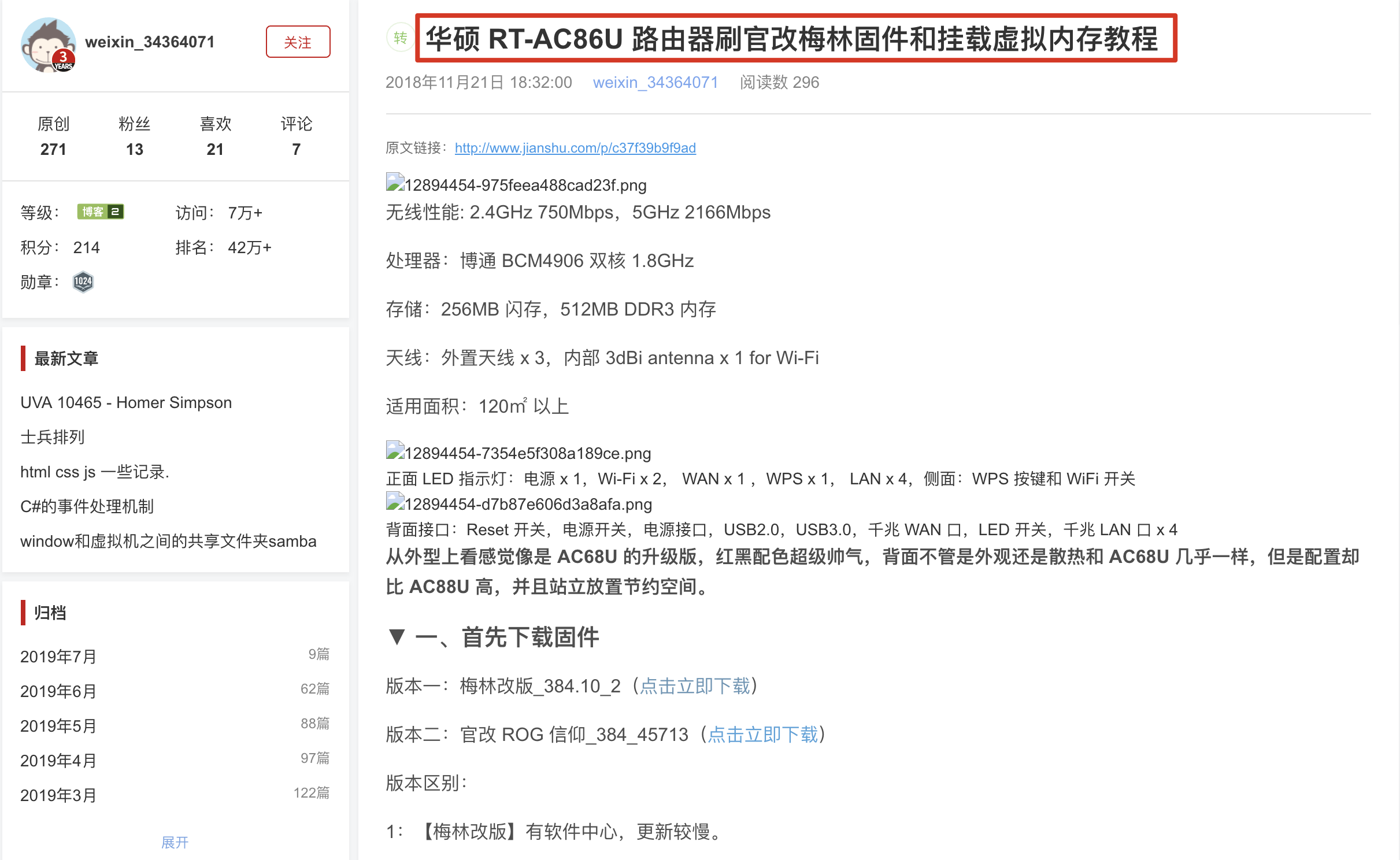
Task: Open the jianshu.com original article link
Action: tap(575, 148)
